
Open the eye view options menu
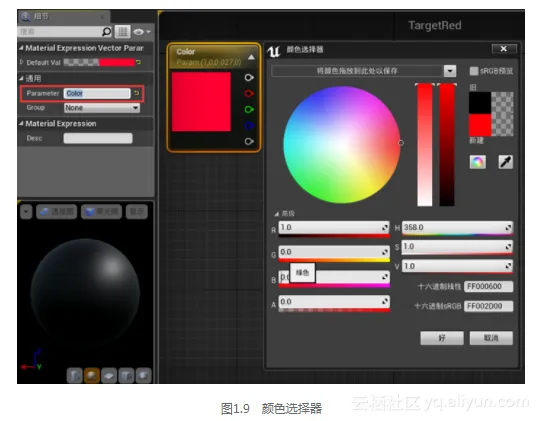tap(142, 32)
